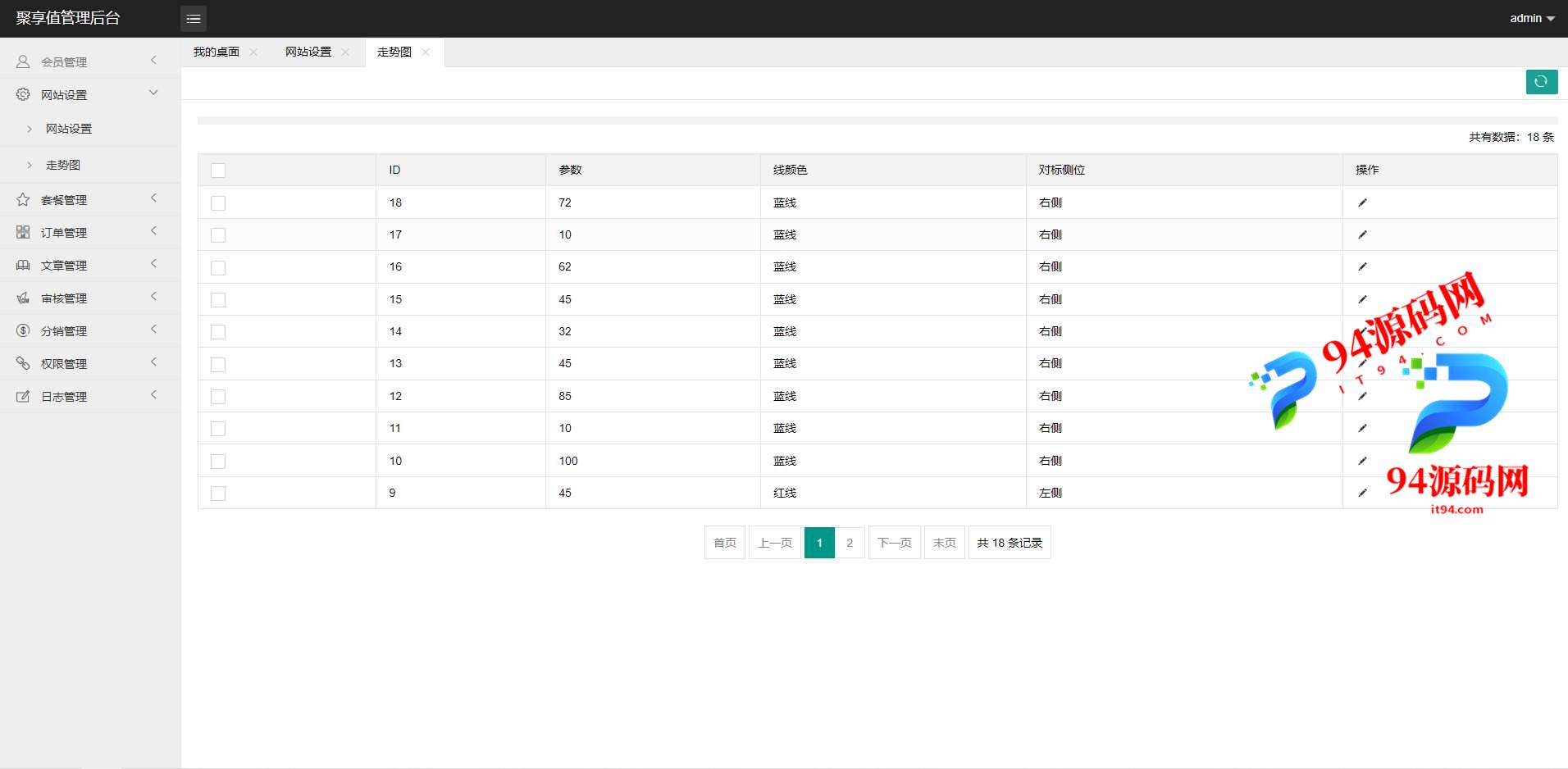Click the 网站设置 gear icon in sidebar
The width and height of the screenshot is (1568, 769).
(23, 94)
